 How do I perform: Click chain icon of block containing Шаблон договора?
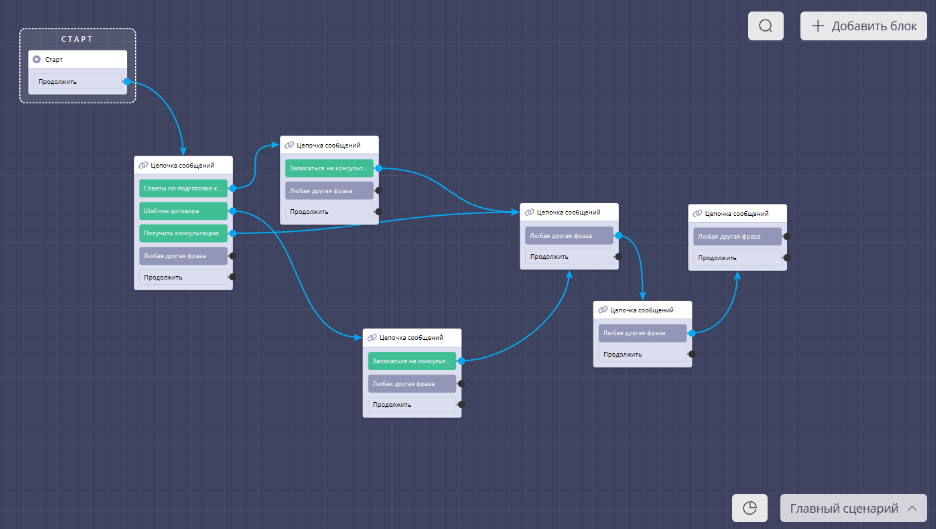point(144,165)
